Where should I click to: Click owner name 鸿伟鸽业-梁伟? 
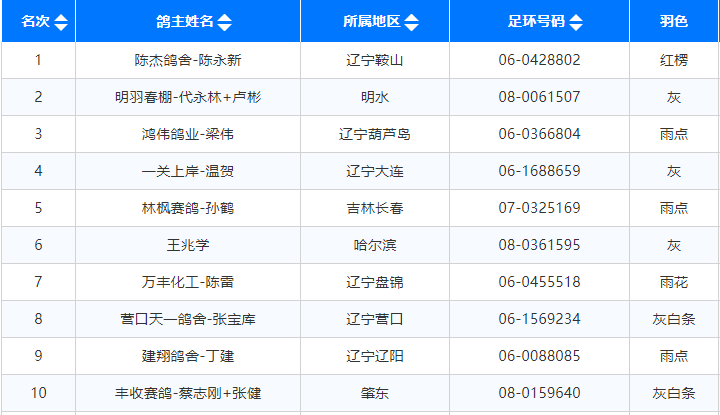(188, 134)
